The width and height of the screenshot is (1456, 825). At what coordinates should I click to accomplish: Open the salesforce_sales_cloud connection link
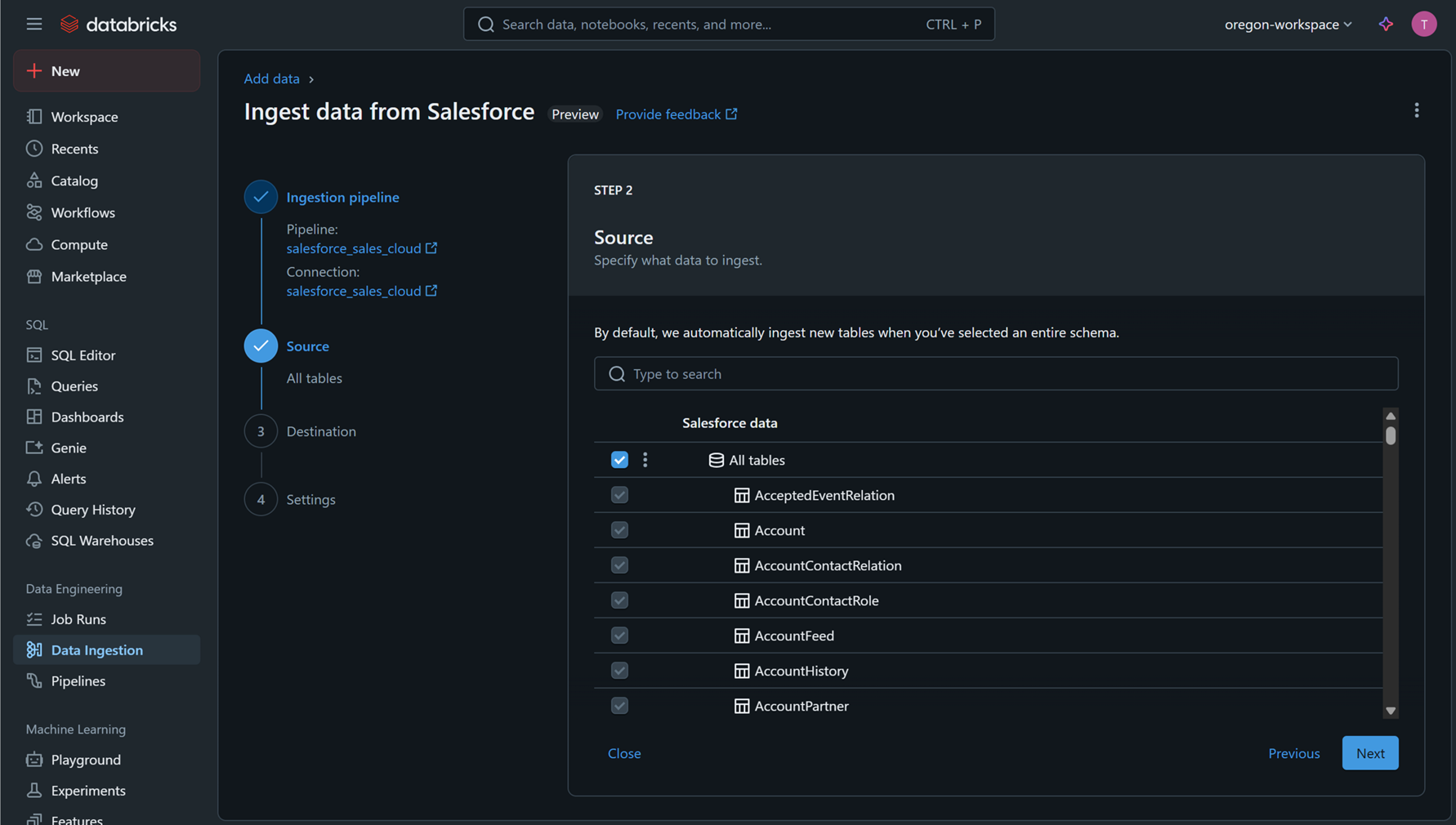pos(362,291)
